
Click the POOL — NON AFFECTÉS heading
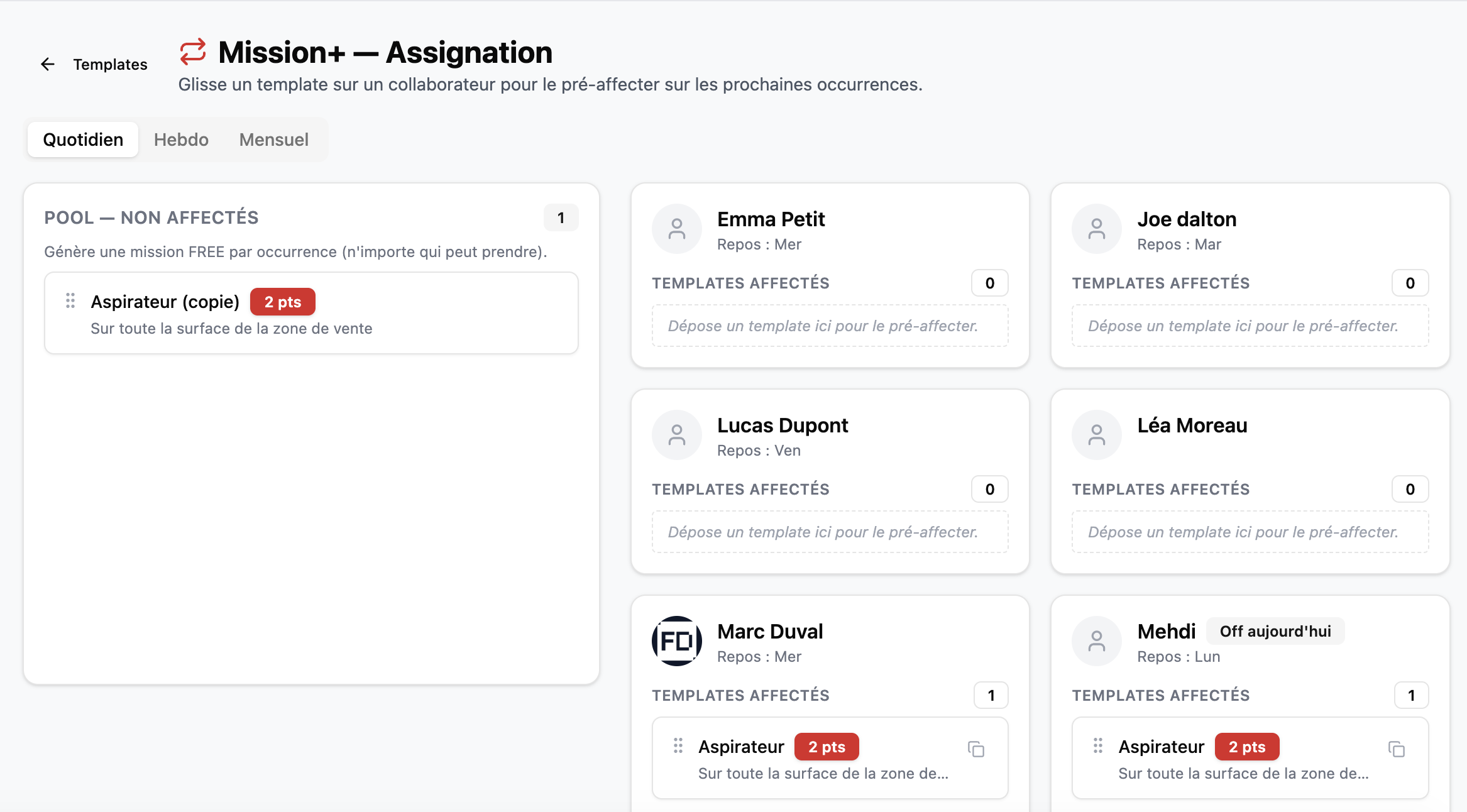pyautogui.click(x=151, y=217)
